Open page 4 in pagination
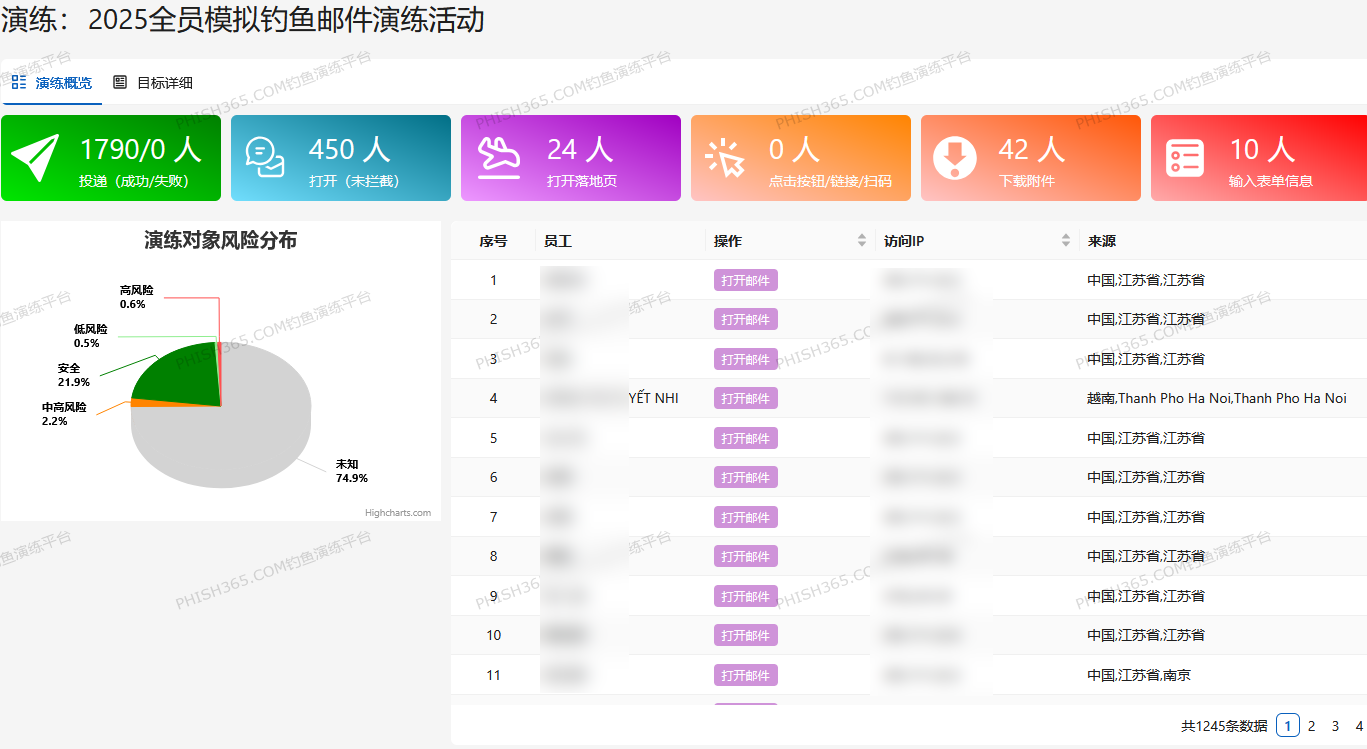1367x749 pixels. pos(1358,726)
